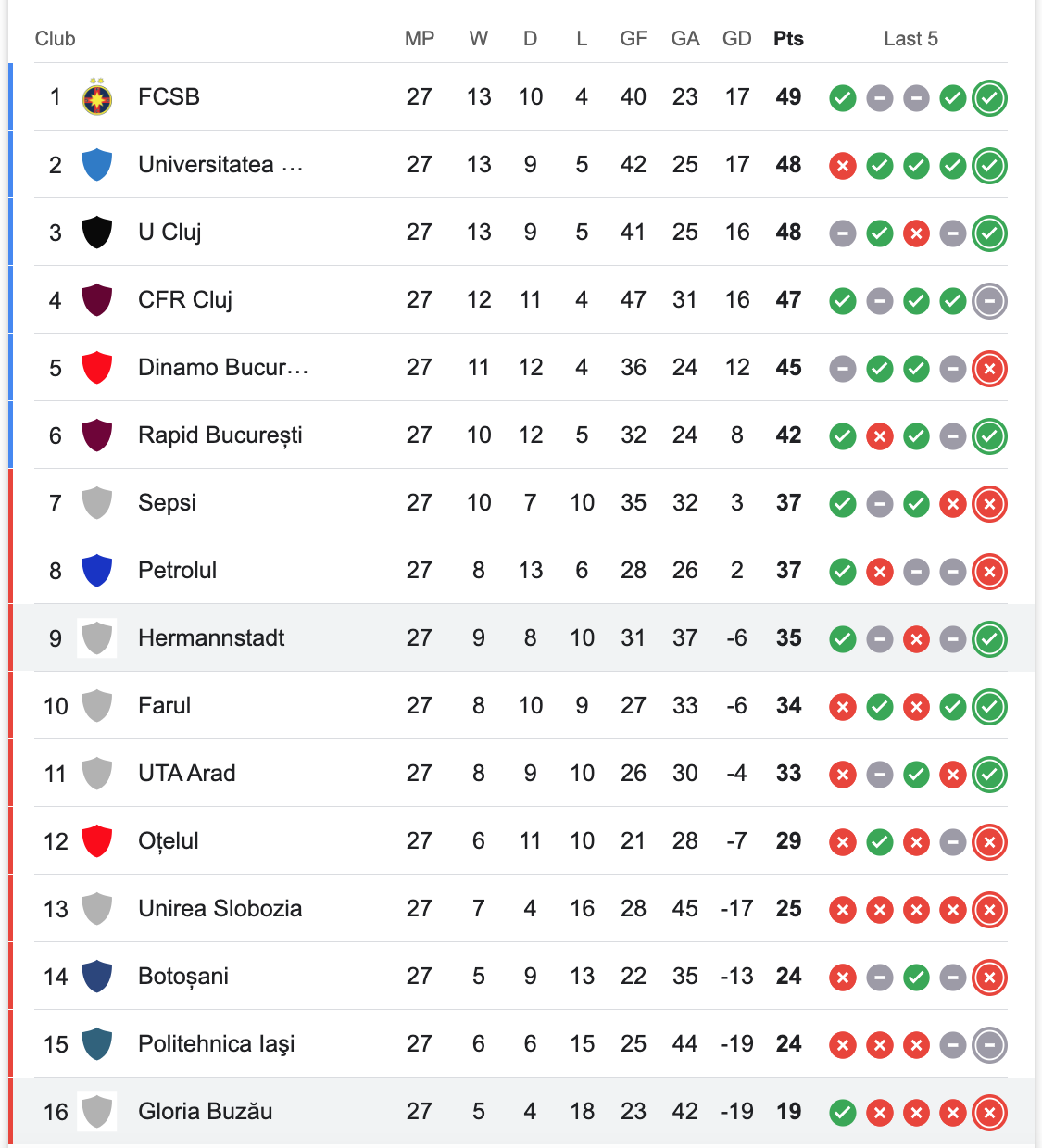
Task: Click the FCSB club crest icon
Action: coord(97,97)
